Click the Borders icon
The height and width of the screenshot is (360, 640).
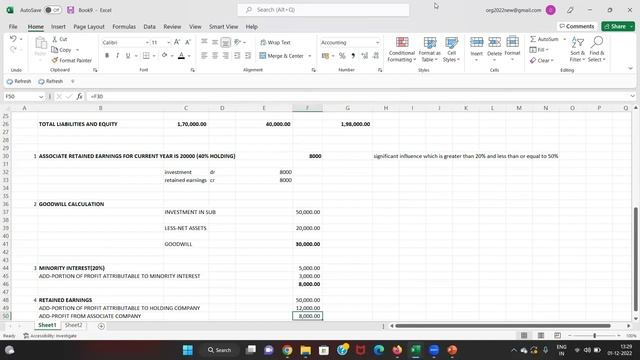click(146, 56)
